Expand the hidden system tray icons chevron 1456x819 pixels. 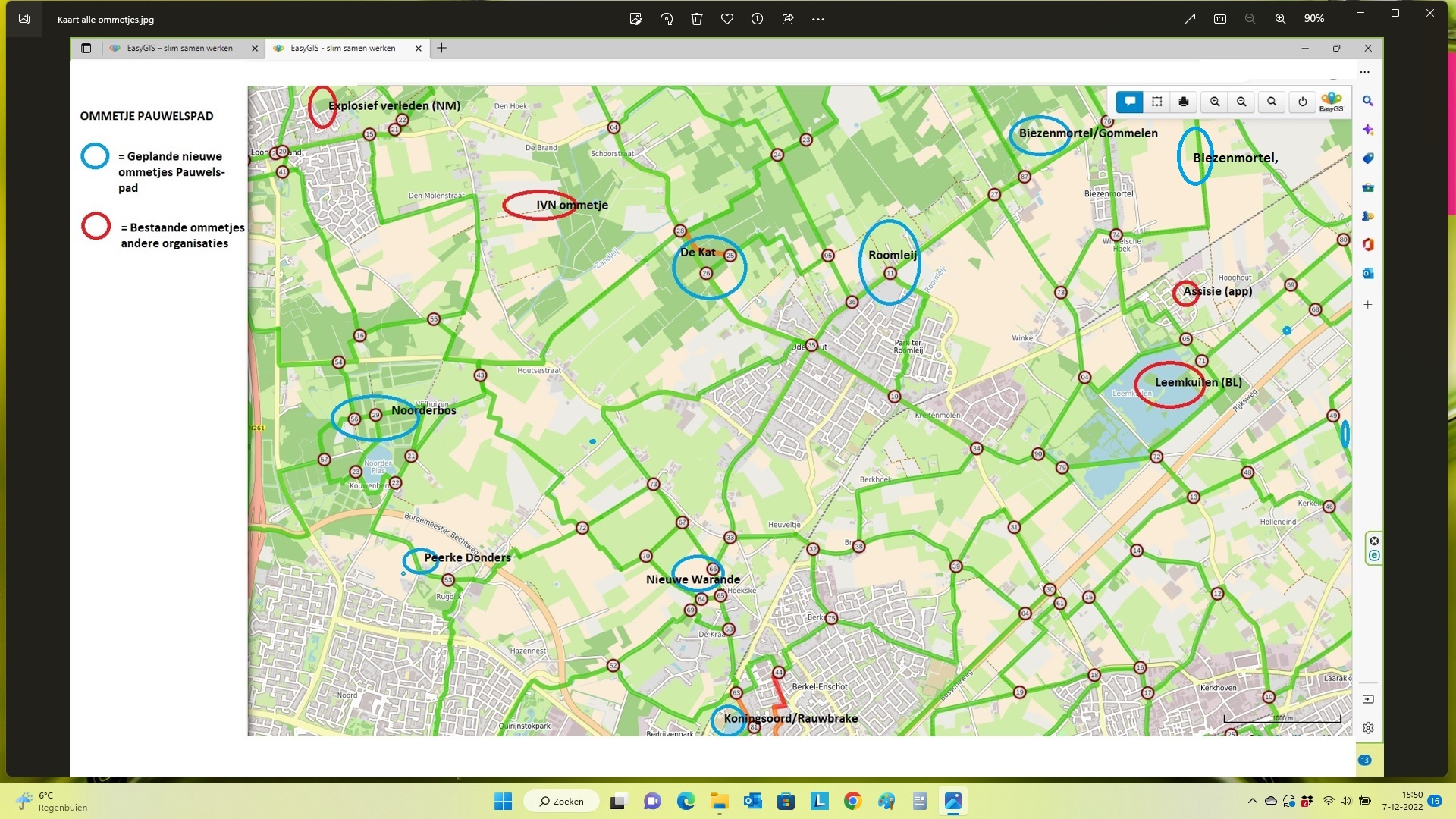(1252, 802)
